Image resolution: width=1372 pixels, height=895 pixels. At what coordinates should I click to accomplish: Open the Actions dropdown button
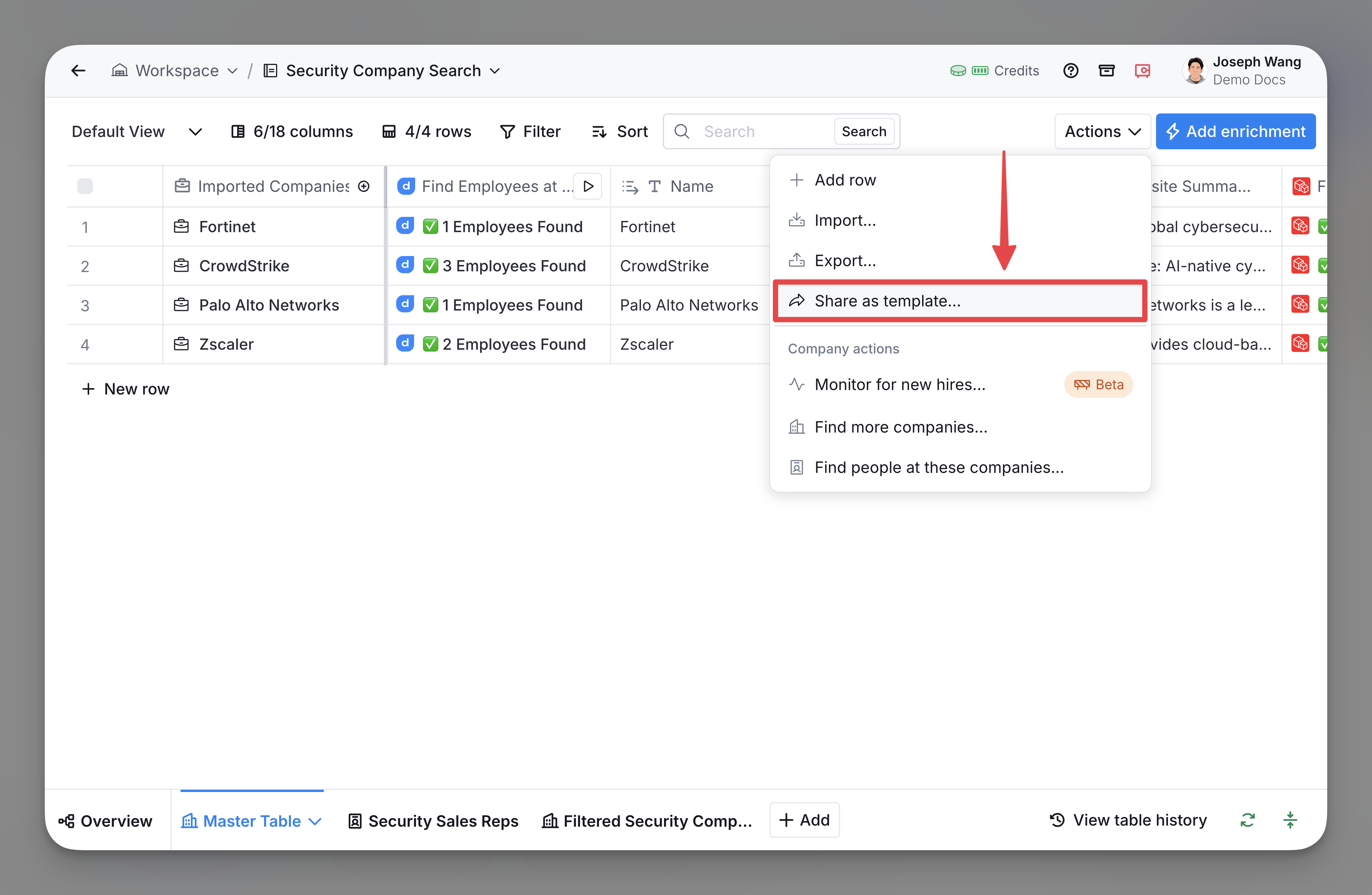(1102, 131)
